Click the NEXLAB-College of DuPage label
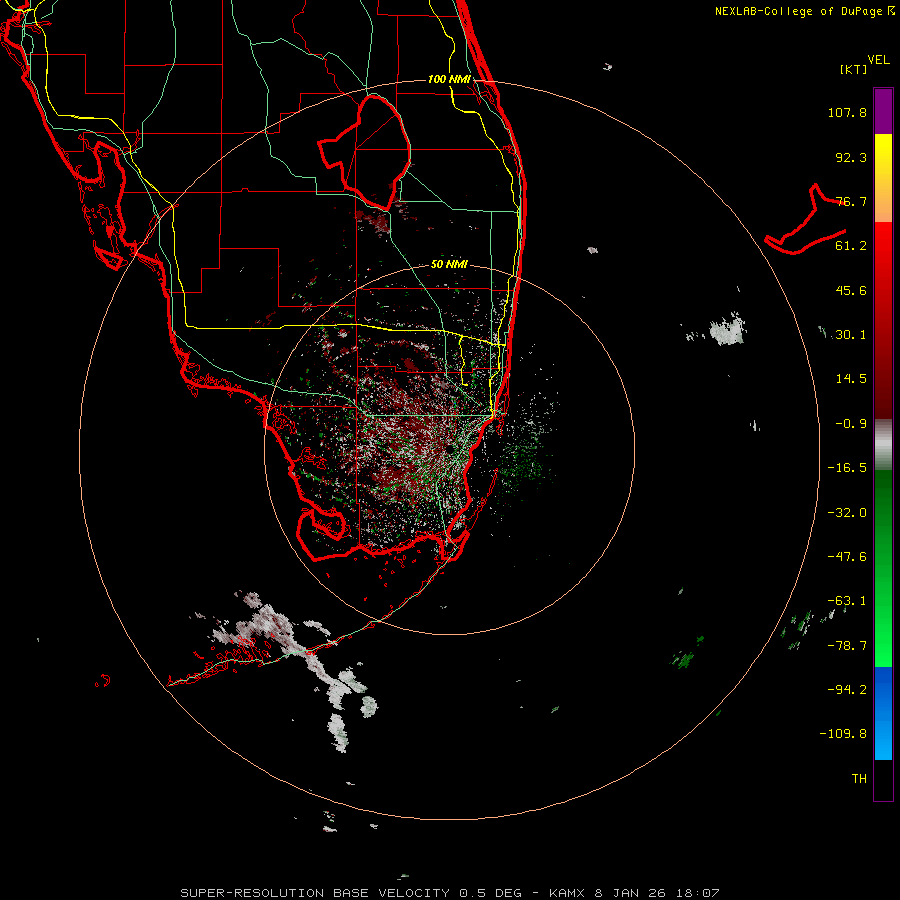This screenshot has height=900, width=900. pos(804,11)
